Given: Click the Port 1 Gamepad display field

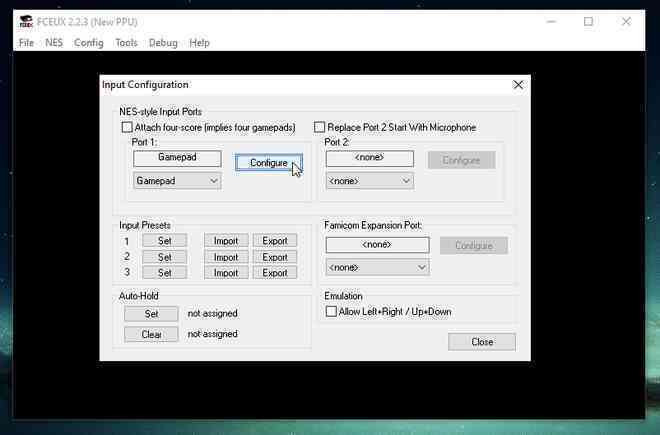Looking at the screenshot, I should 177,158.
